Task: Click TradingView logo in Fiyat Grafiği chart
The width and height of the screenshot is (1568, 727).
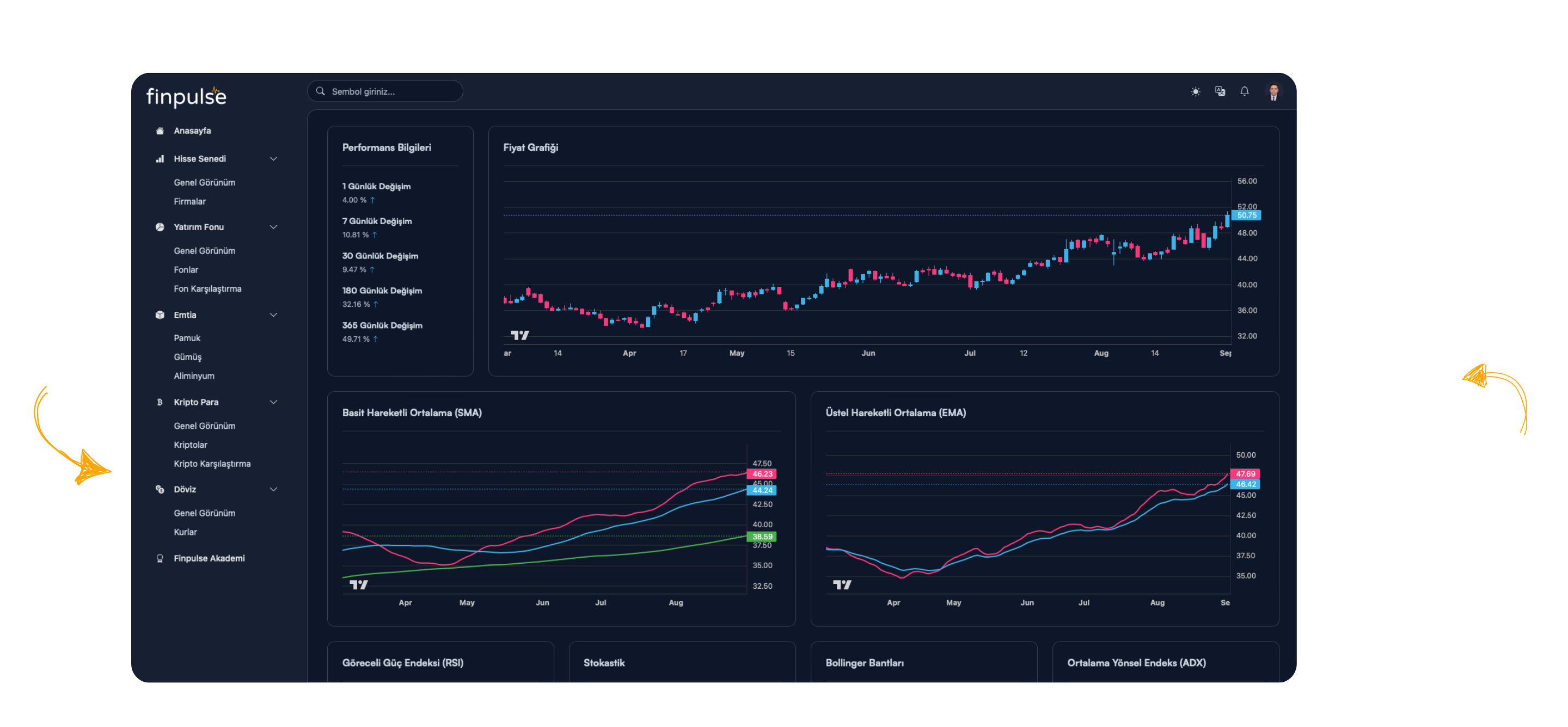Action: tap(519, 335)
